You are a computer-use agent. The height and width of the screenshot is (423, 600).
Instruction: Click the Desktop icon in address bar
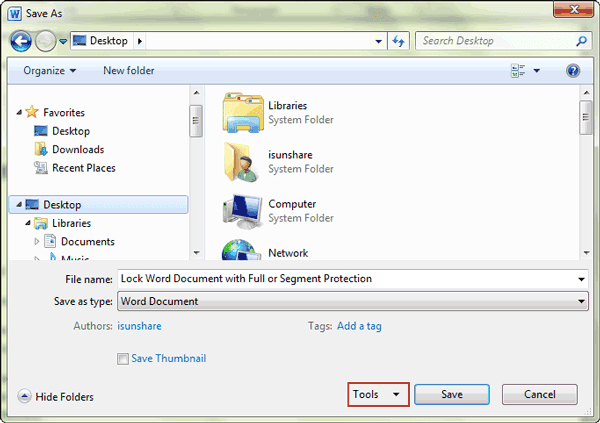pyautogui.click(x=79, y=41)
